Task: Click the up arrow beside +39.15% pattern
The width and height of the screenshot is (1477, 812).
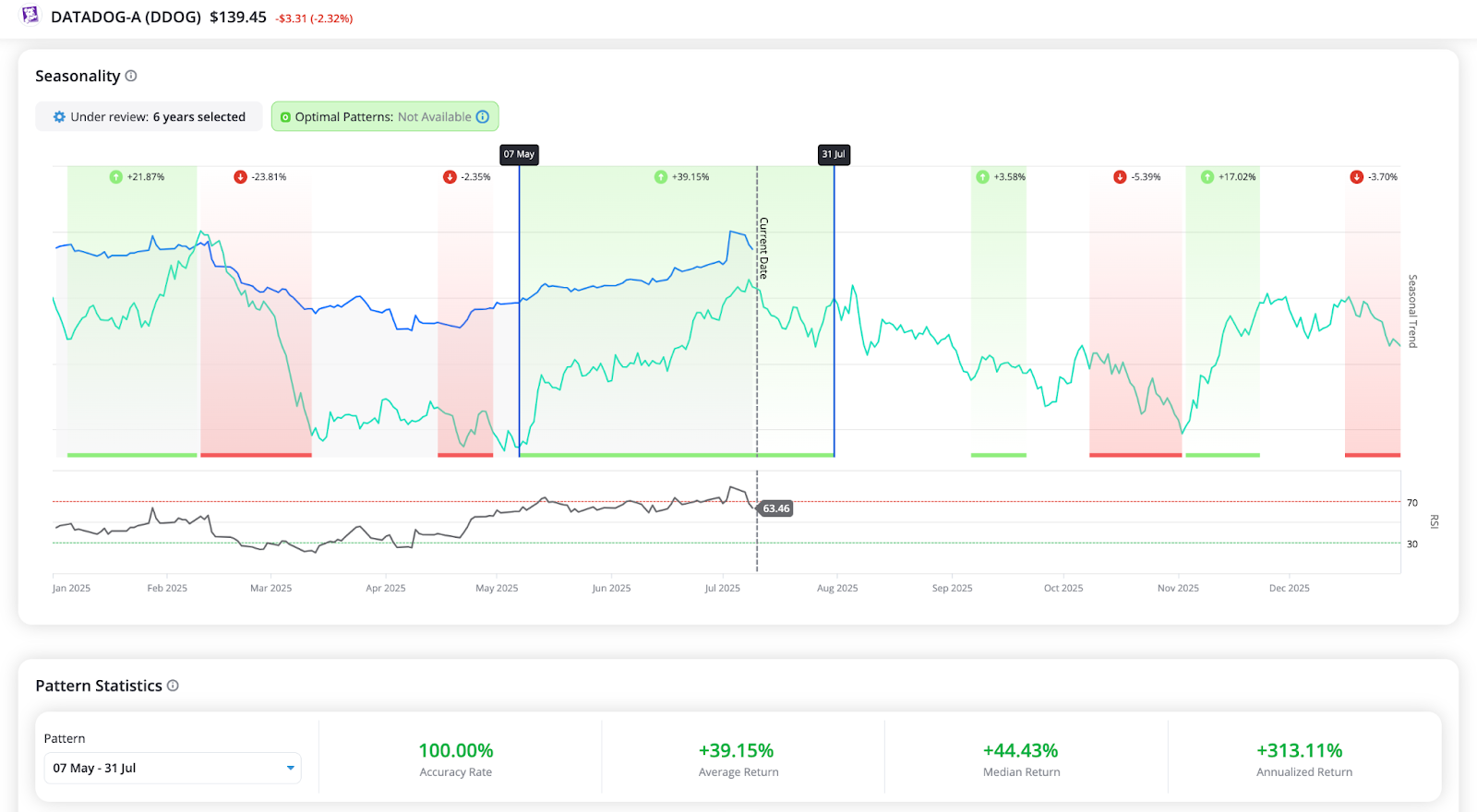Action: point(661,177)
